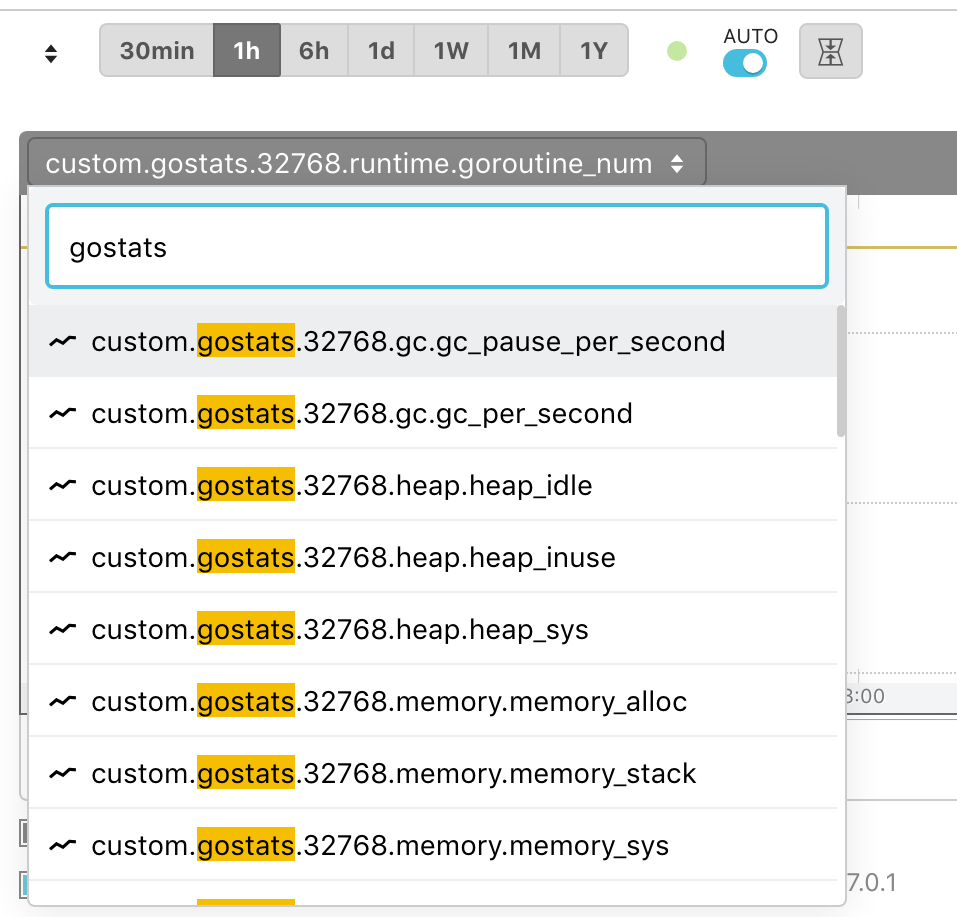Choose the heap.heap_sys metric
Viewport: 957px width, 917px height.
[x=433, y=629]
